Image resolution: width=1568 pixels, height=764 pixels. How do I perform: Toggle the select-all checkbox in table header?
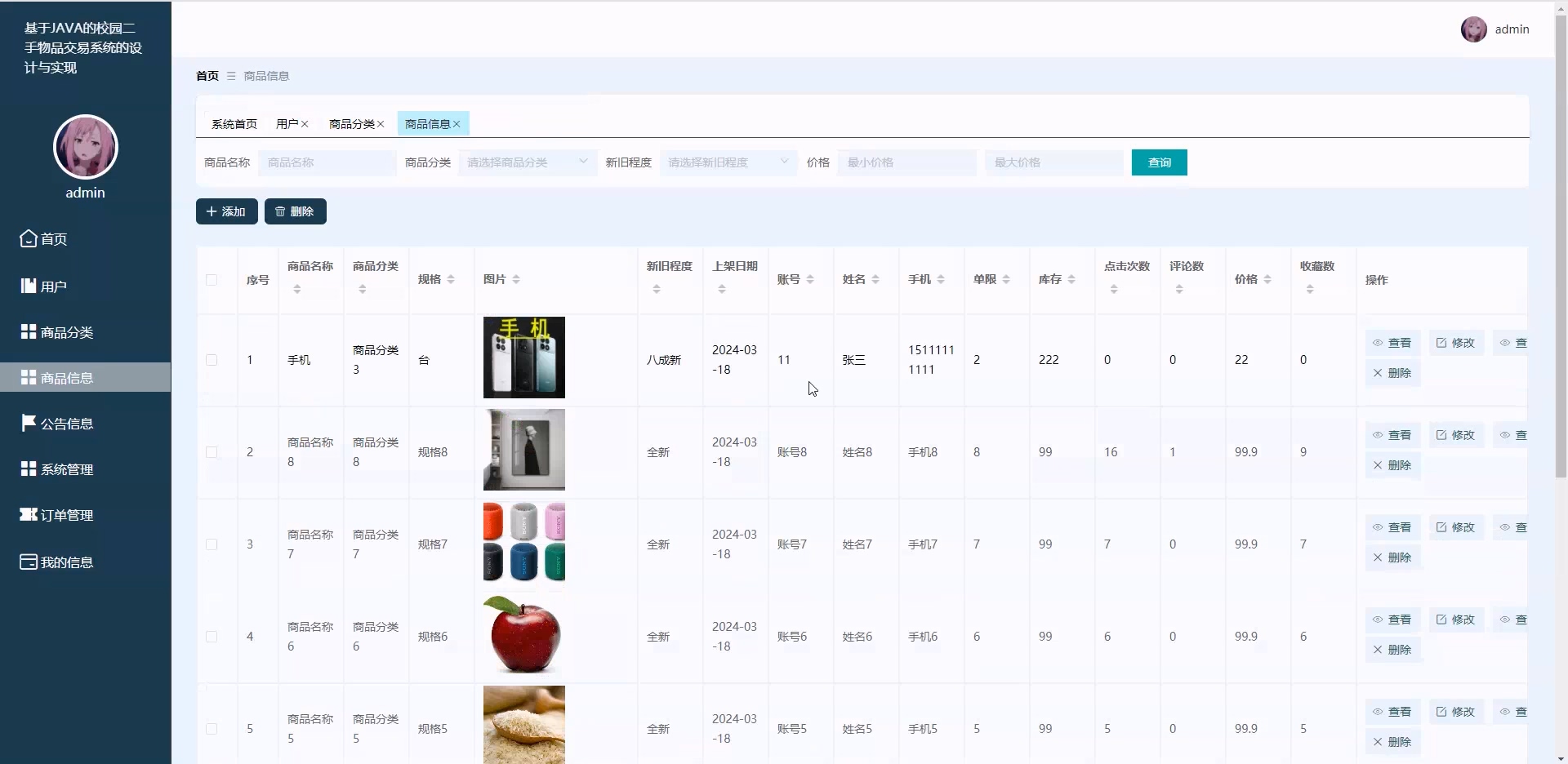point(212,280)
